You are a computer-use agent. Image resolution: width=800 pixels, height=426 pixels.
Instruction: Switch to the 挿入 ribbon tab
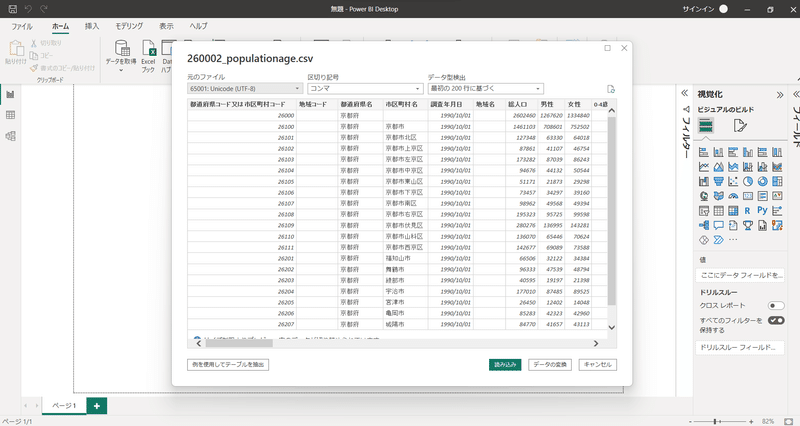click(x=92, y=26)
